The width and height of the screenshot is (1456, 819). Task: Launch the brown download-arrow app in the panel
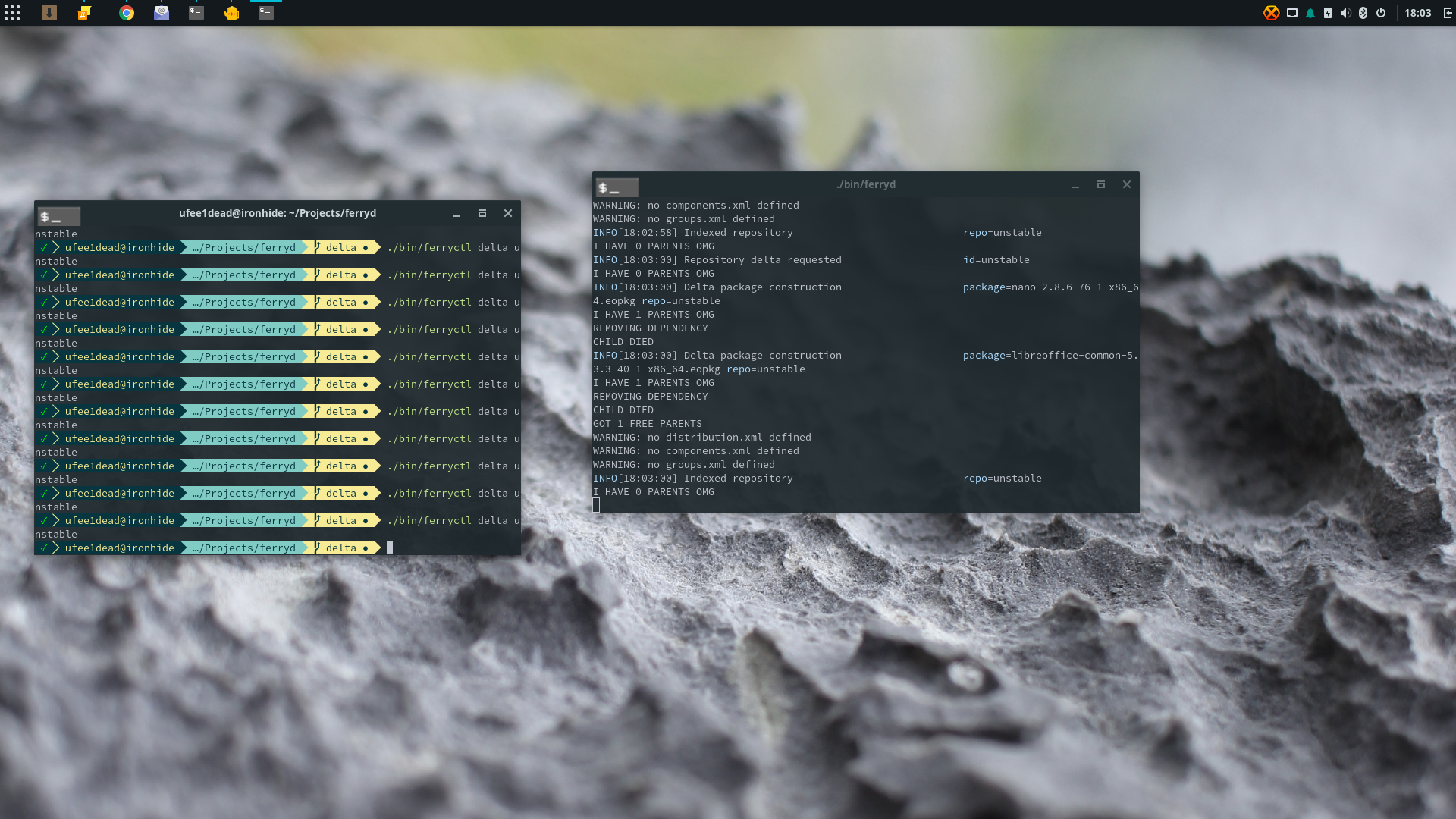coord(49,13)
